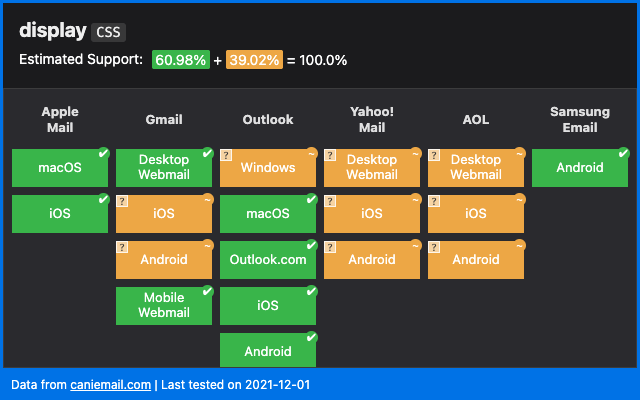The height and width of the screenshot is (400, 640).
Task: Click checkmark badge on Apple Mail iOS
Action: (104, 199)
